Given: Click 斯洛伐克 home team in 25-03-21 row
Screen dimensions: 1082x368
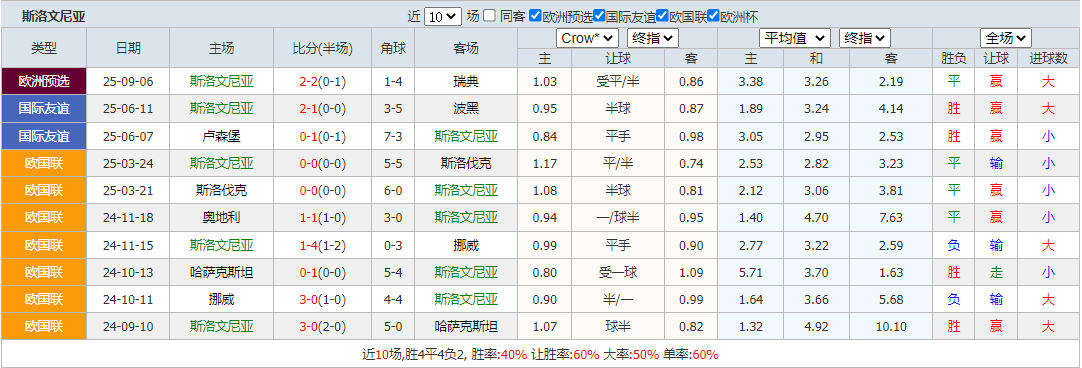Looking at the screenshot, I should tap(222, 191).
